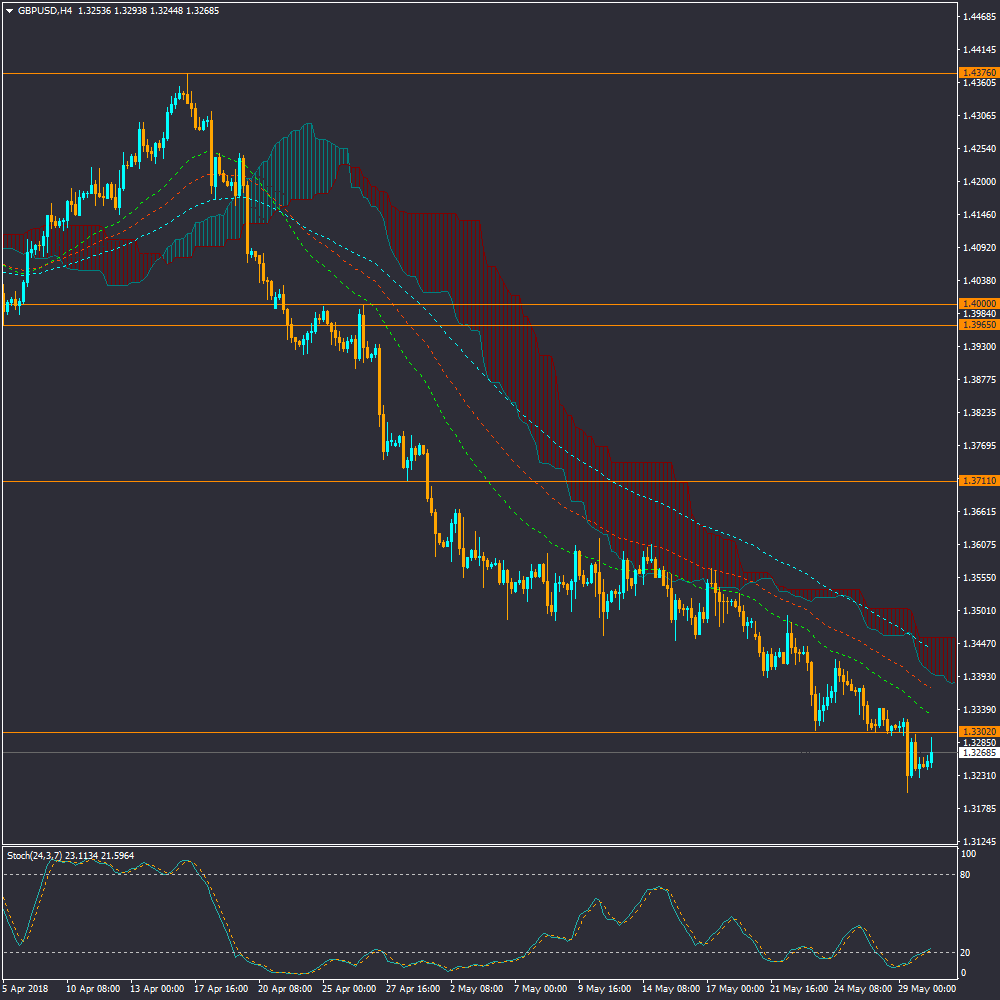Screen dimensions: 1000x1000
Task: Click the 5 Apr 2018 date label
Action: pos(25,988)
